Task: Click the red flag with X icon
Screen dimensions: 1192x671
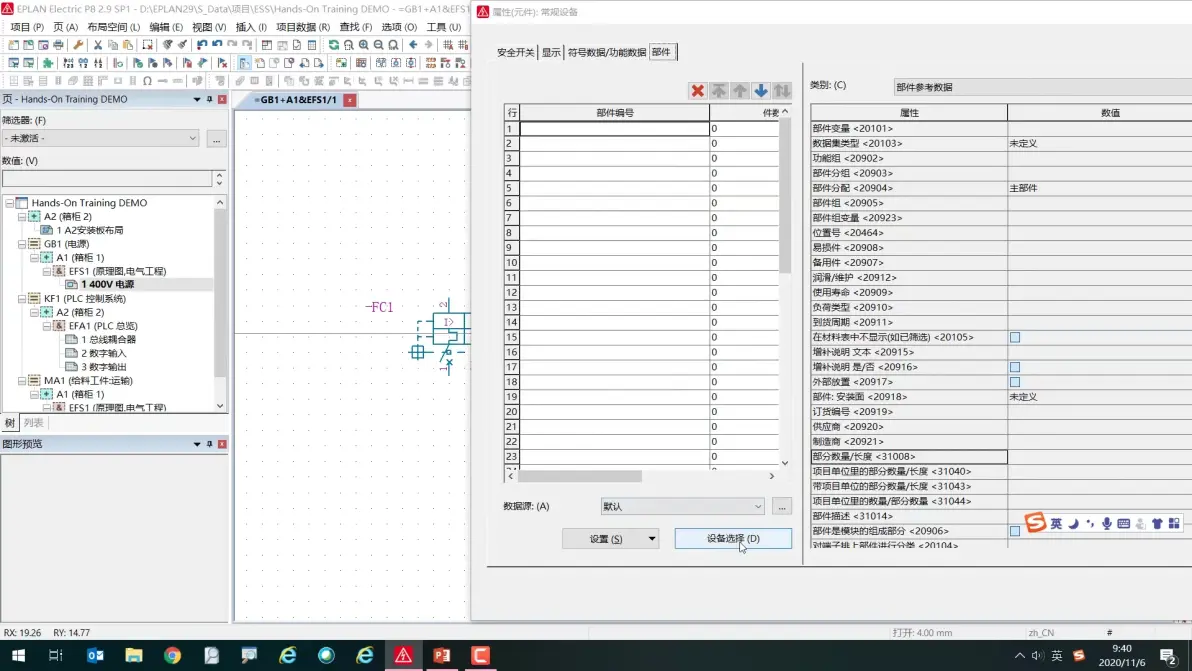Action: (x=222, y=63)
